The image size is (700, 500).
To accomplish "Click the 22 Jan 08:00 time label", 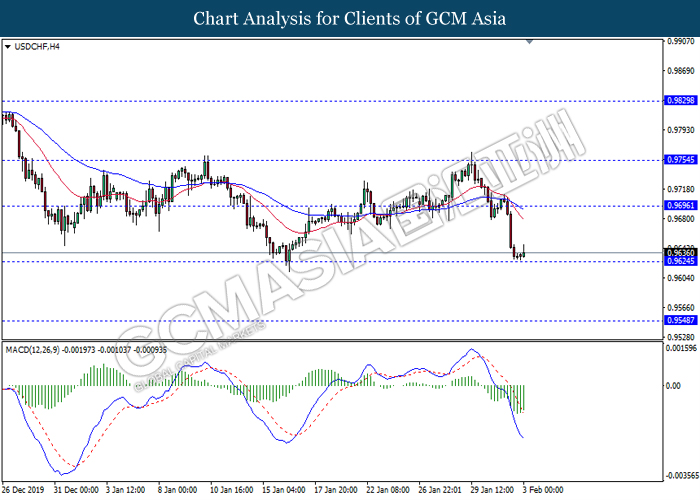I will 388,490.
